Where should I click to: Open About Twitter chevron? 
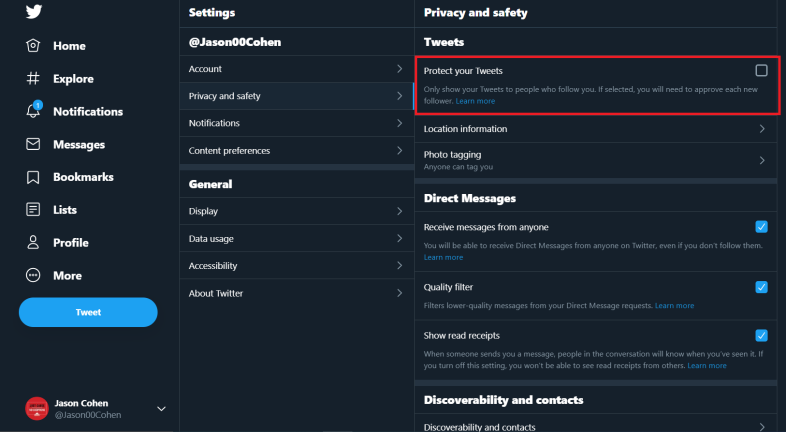[x=400, y=293]
